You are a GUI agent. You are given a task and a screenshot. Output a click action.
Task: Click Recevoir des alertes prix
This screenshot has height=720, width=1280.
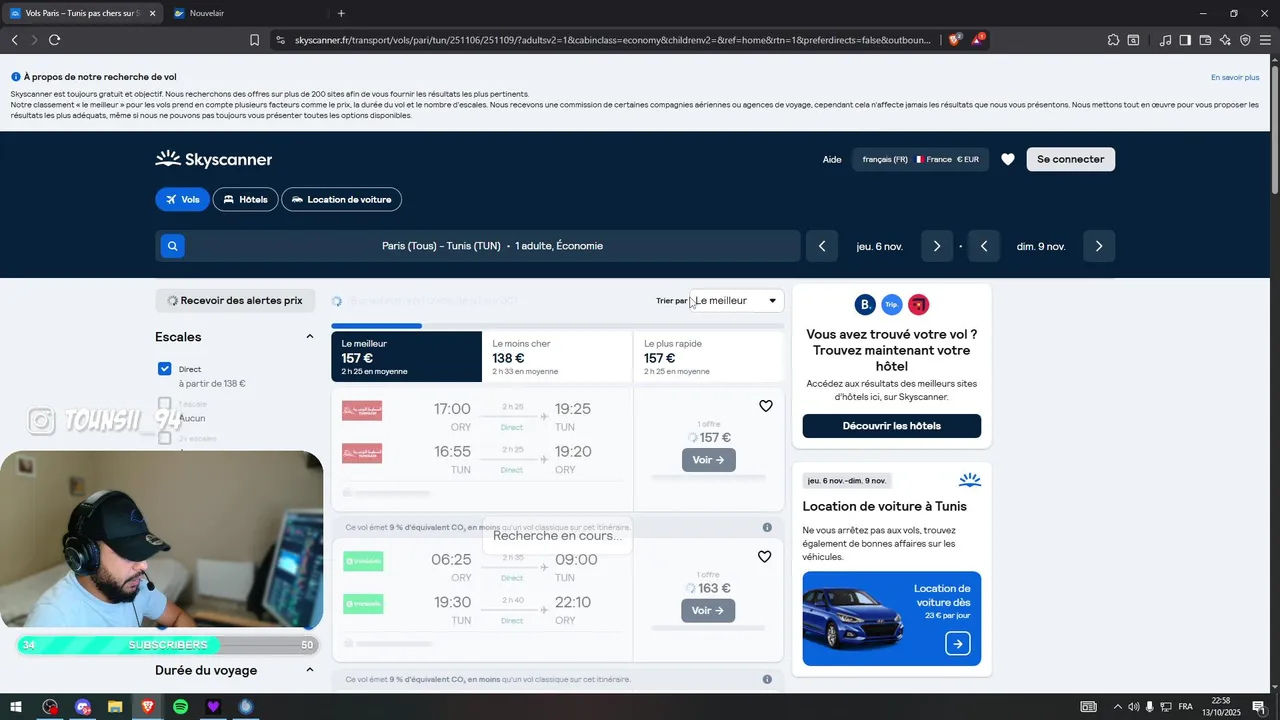coord(235,300)
